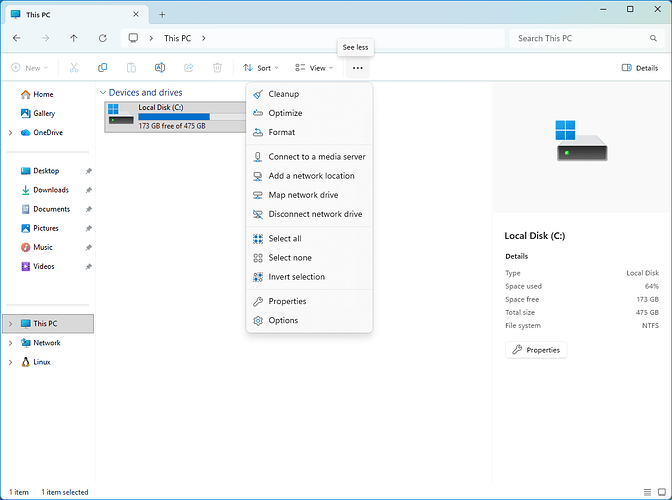This screenshot has width=672, height=500.
Task: Click the See more three-dots button
Action: (357, 68)
